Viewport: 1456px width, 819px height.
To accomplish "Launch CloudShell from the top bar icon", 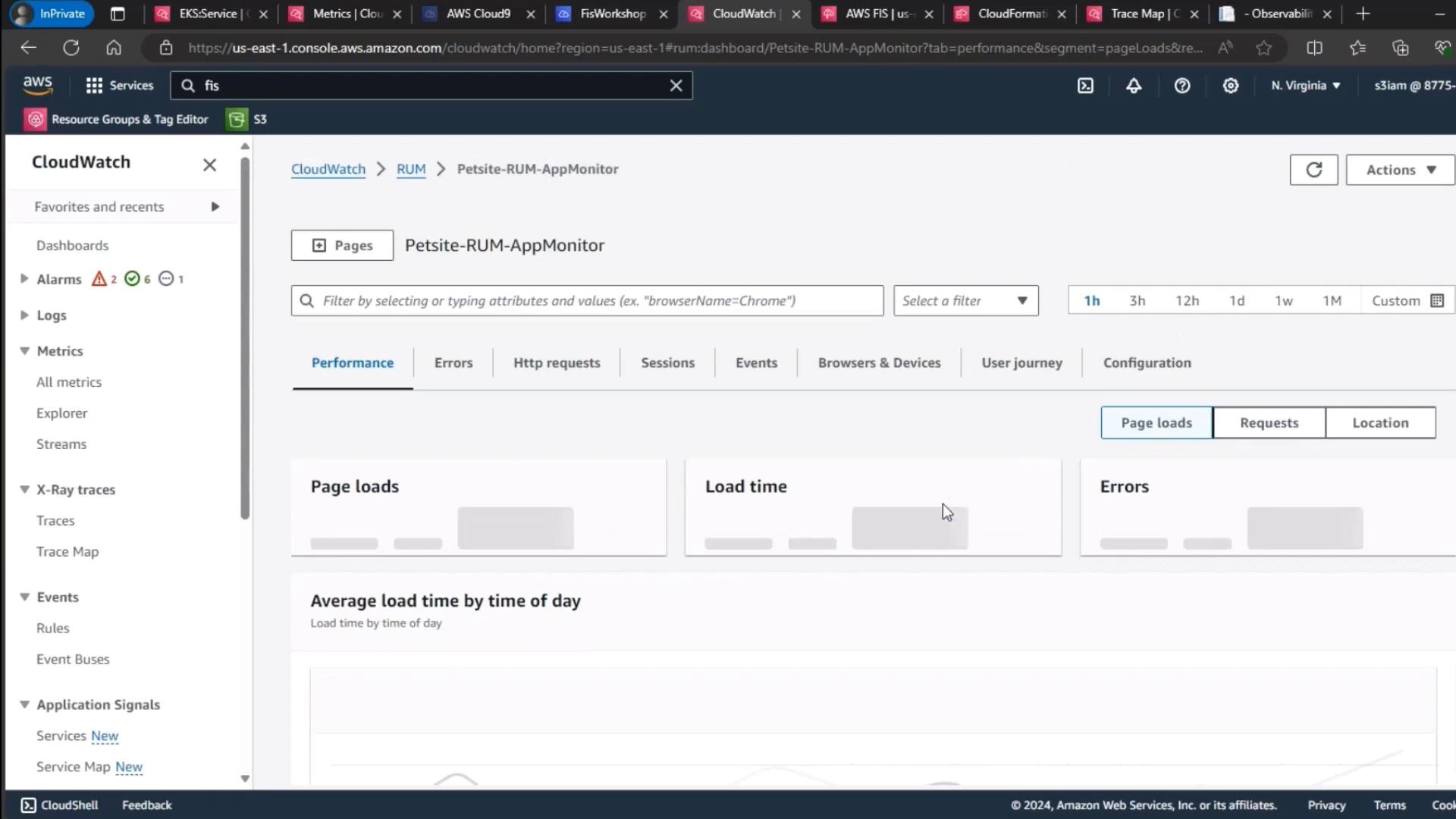I will [1085, 86].
